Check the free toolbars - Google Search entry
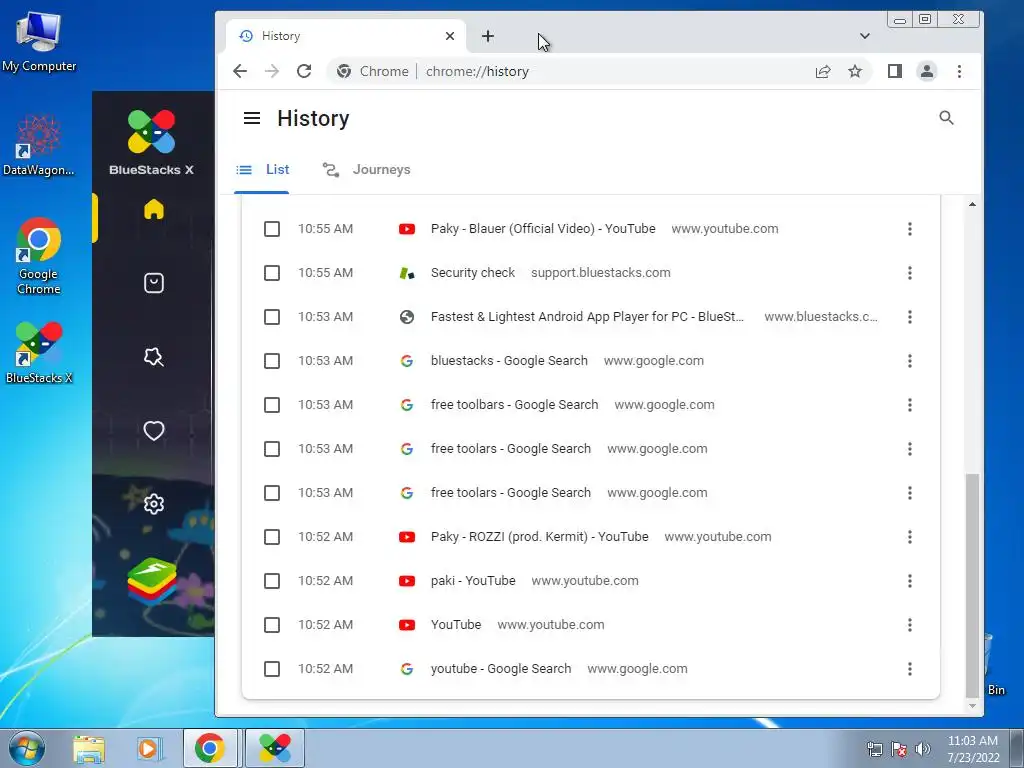This screenshot has height=768, width=1024. pos(272,405)
